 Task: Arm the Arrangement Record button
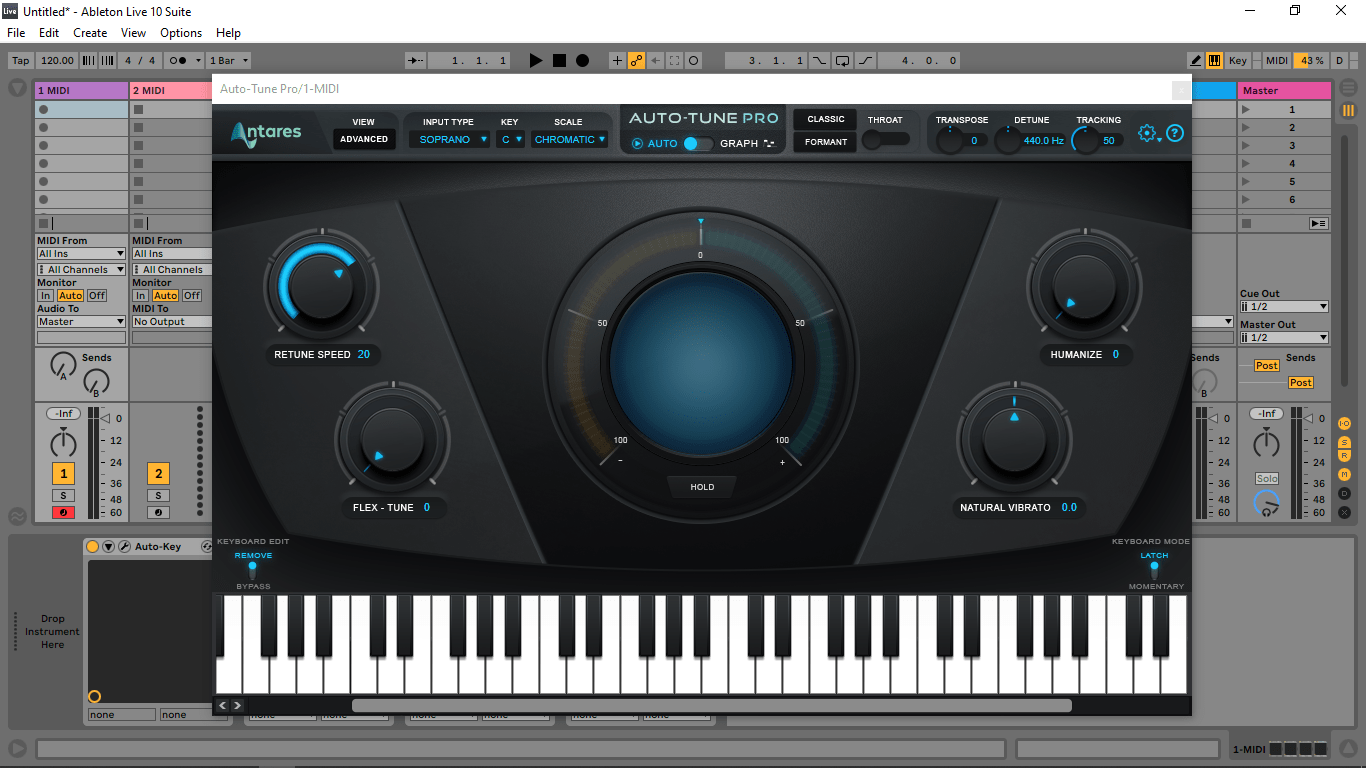(582, 61)
